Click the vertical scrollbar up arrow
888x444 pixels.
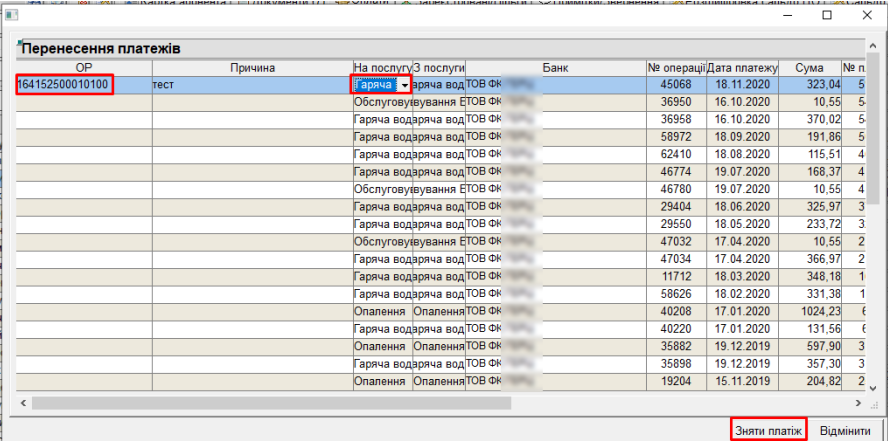pos(872,43)
